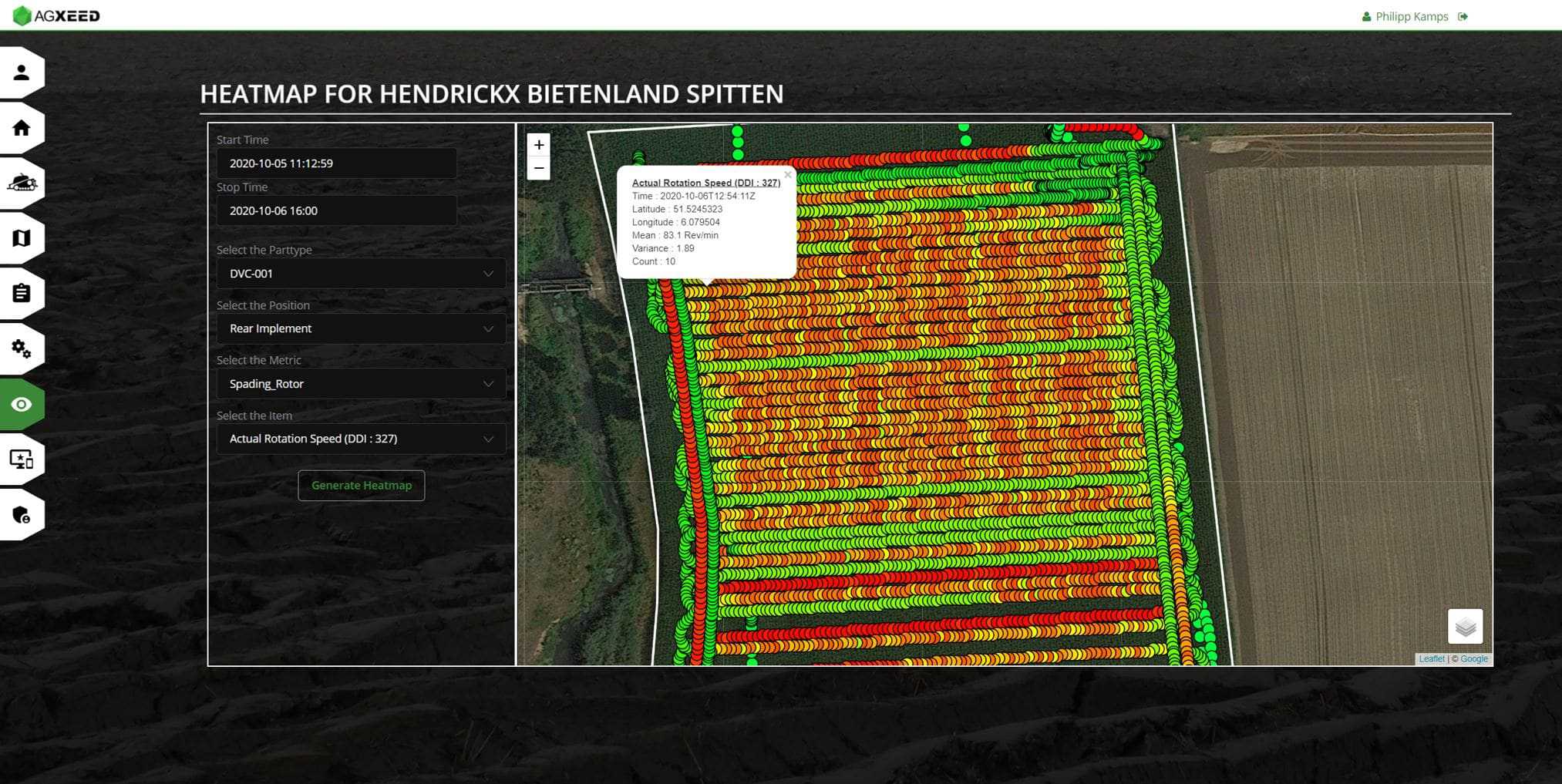Open the gears settings sidebar icon
The height and width of the screenshot is (784, 1562).
tap(22, 348)
